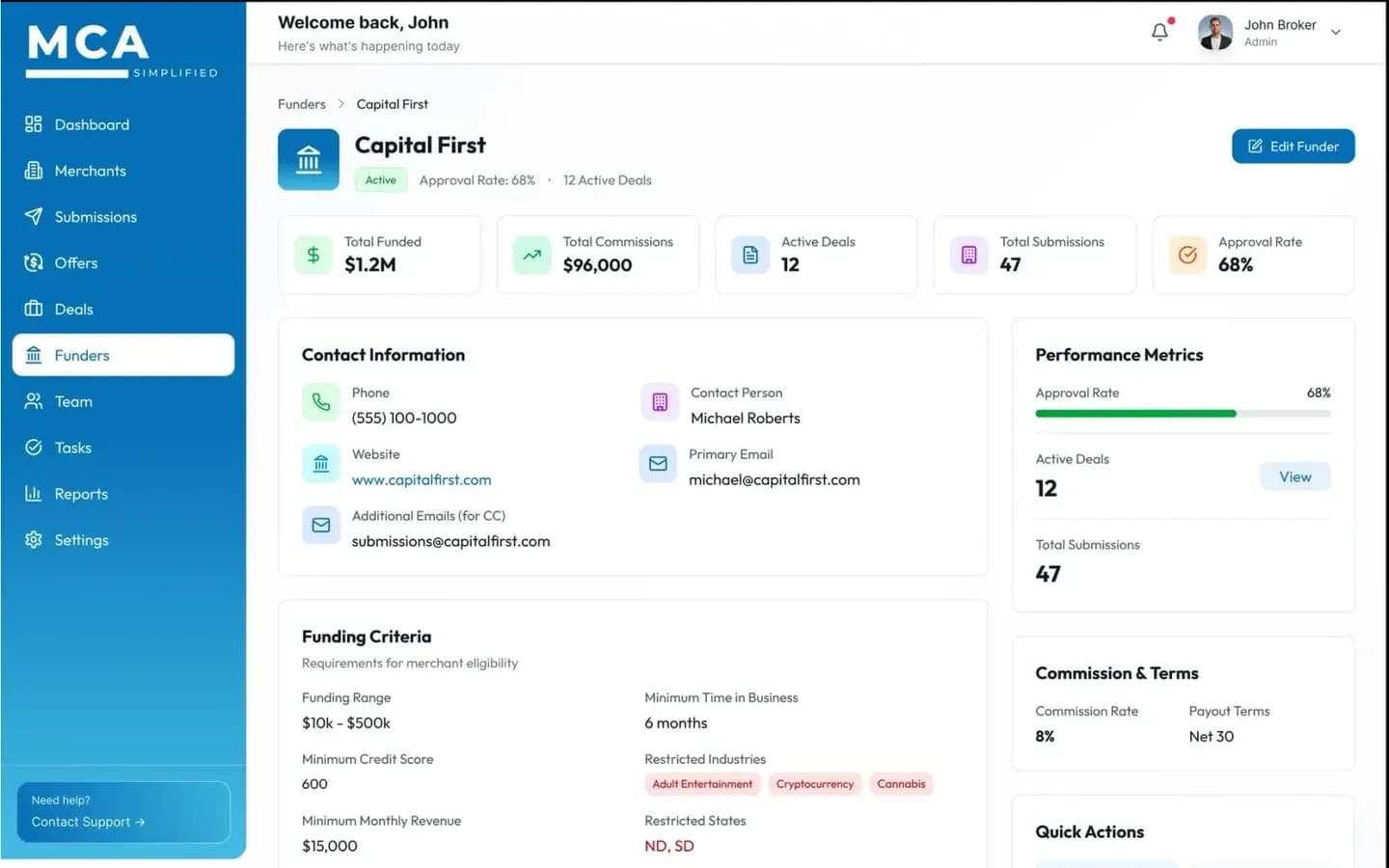
Task: Click the Adult Entertainment restricted tag
Action: coord(702,784)
